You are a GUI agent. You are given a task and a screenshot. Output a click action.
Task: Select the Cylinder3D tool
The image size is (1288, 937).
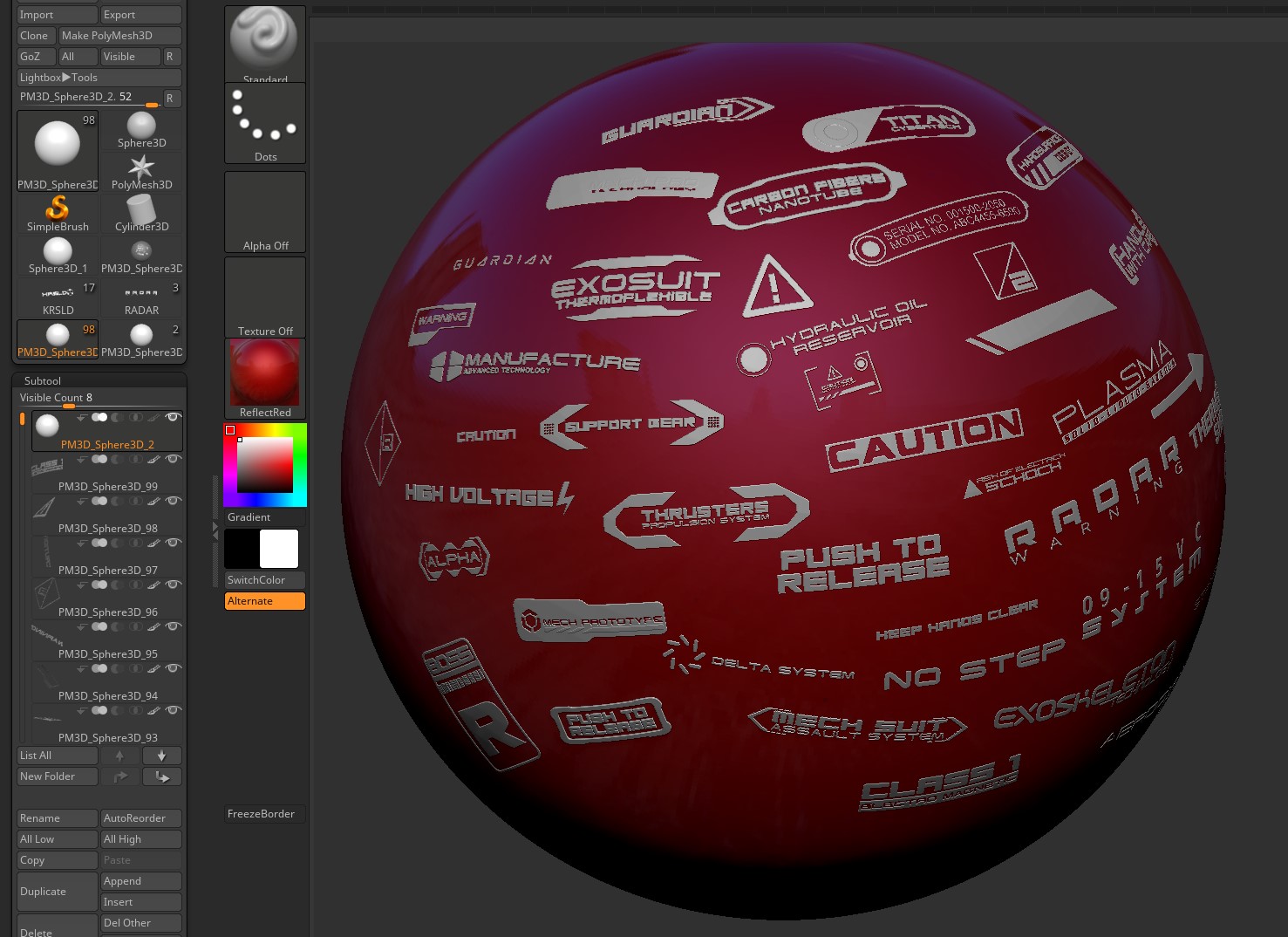(141, 214)
